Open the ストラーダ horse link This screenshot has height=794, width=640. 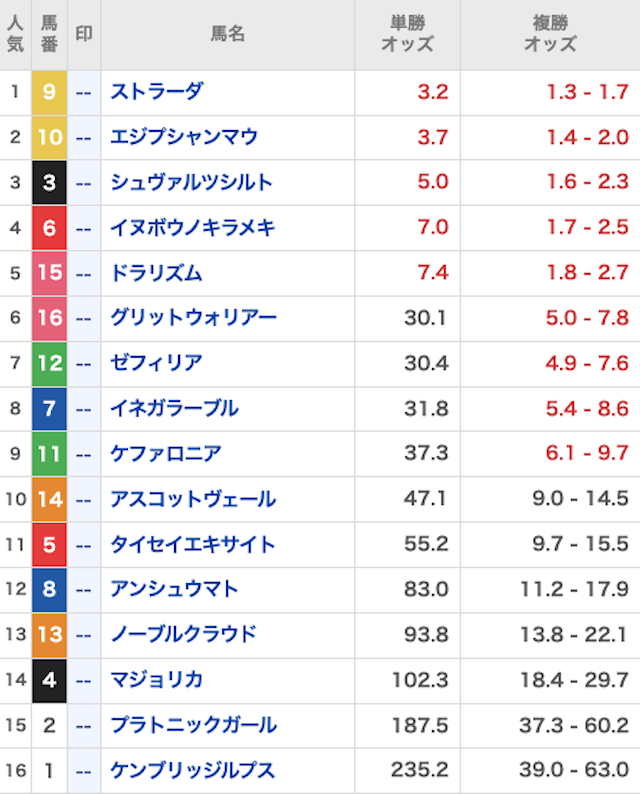[x=157, y=92]
